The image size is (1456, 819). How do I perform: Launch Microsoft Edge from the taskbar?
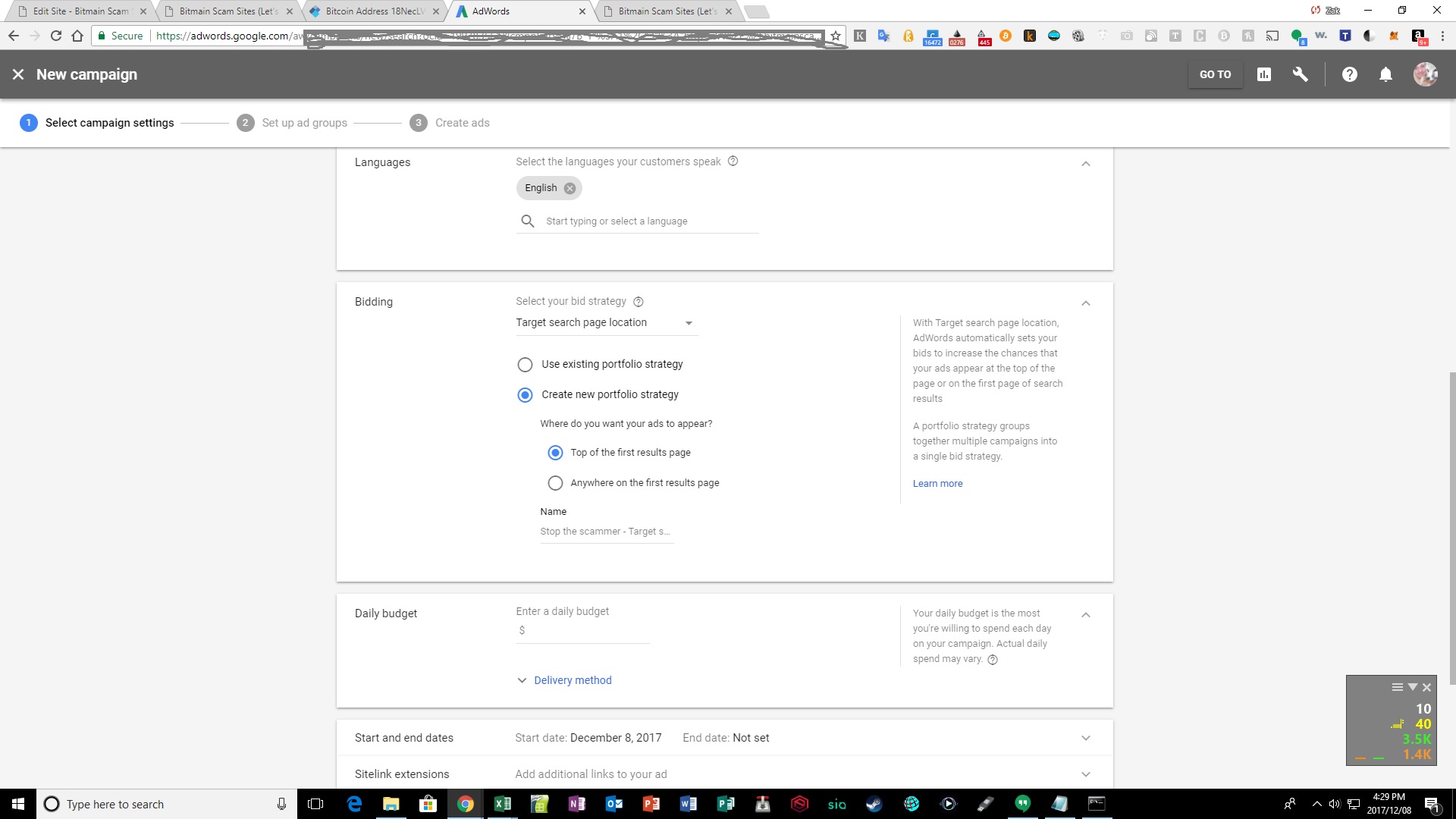[x=354, y=804]
